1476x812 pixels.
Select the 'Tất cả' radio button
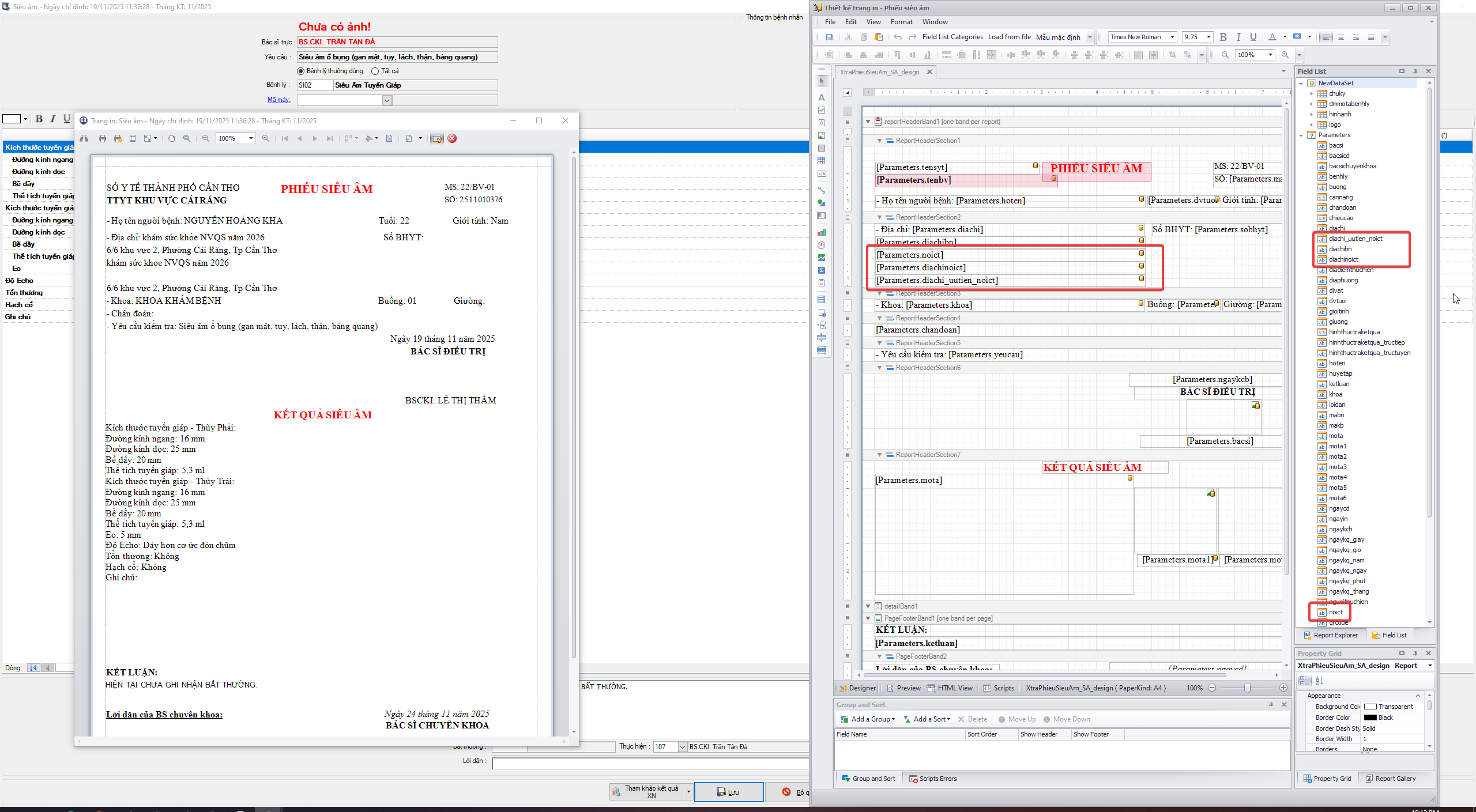[x=375, y=71]
